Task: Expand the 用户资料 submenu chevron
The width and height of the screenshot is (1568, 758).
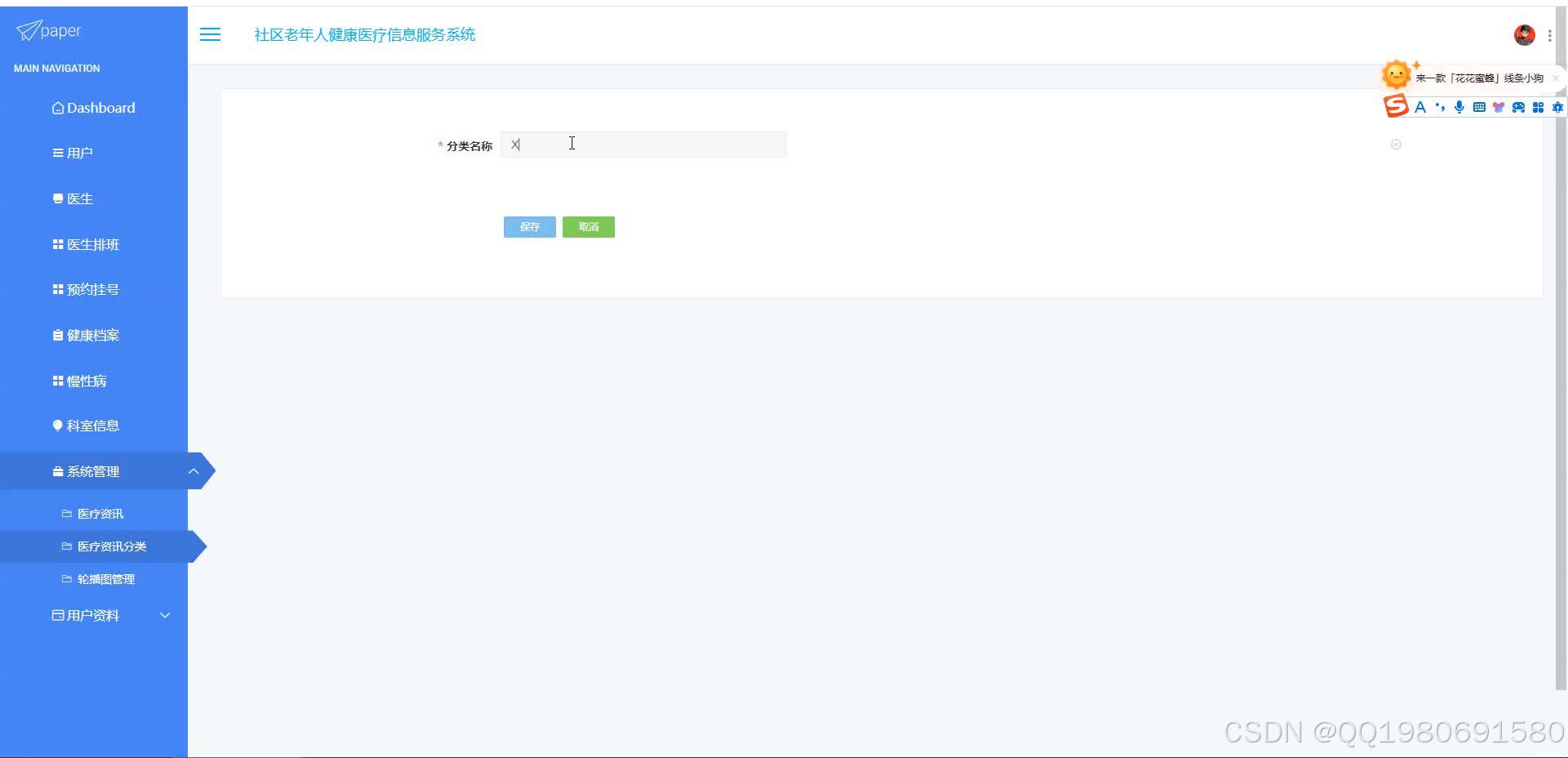Action: 165,615
